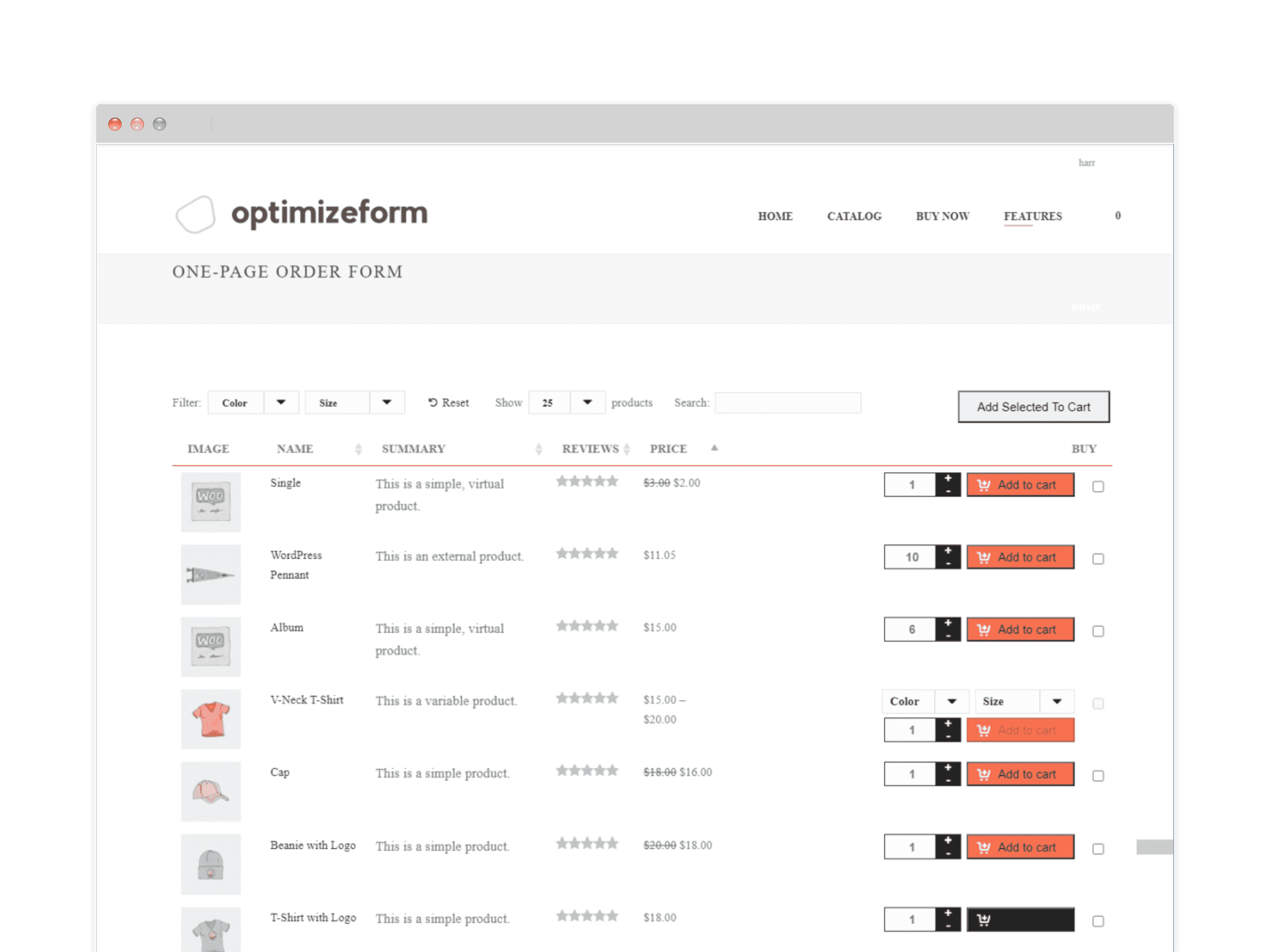Click the Reset filters icon
The image size is (1270, 952).
pos(433,403)
